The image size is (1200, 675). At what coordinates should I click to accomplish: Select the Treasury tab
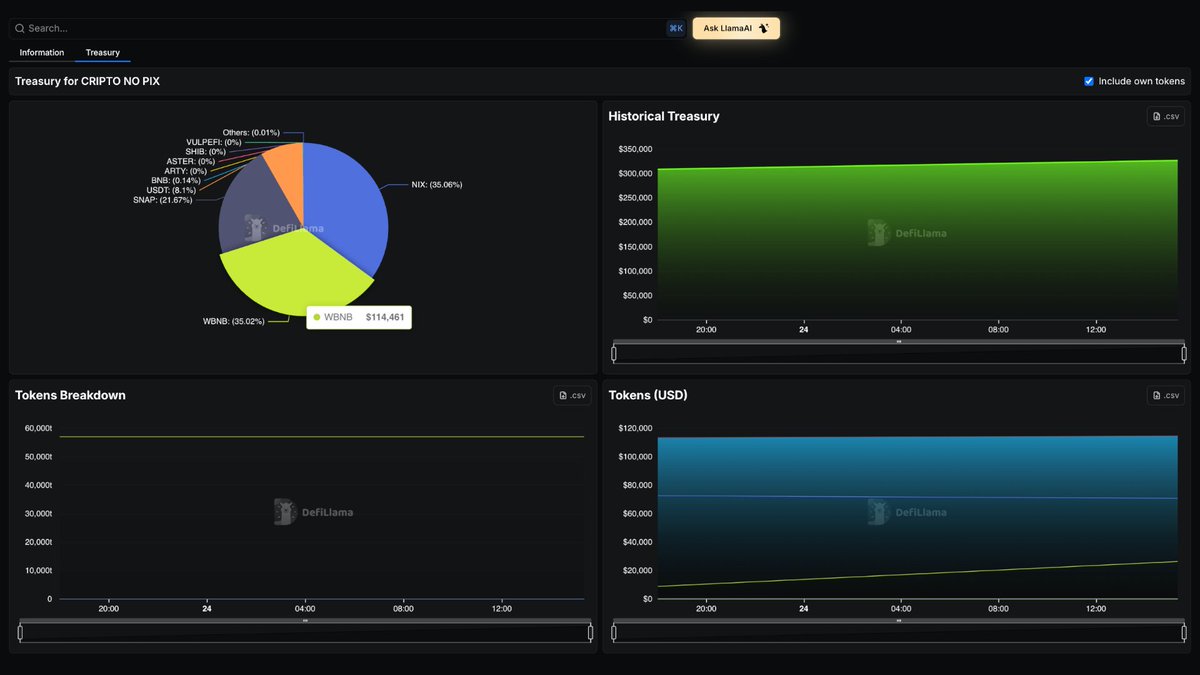point(103,52)
